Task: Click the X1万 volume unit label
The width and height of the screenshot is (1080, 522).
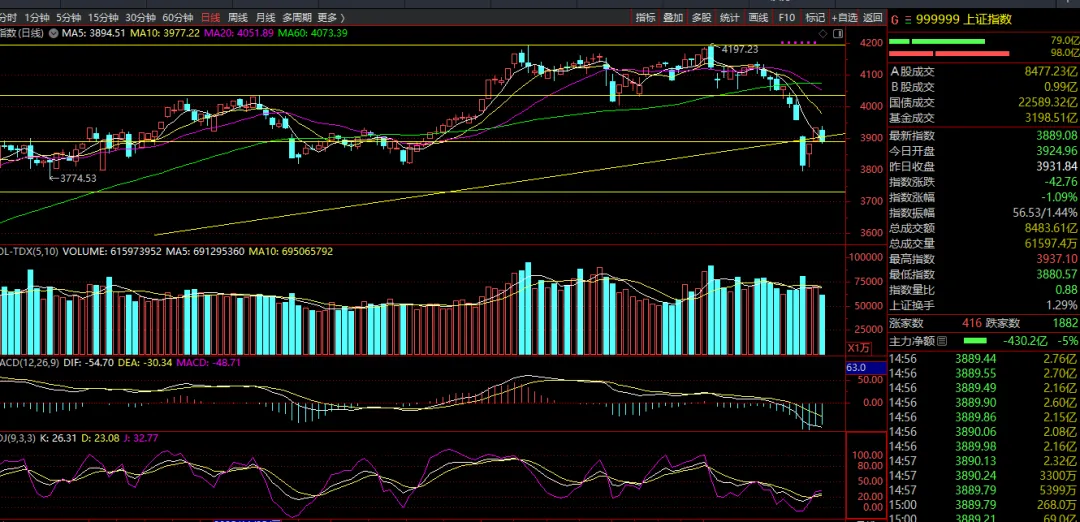Action: point(858,347)
